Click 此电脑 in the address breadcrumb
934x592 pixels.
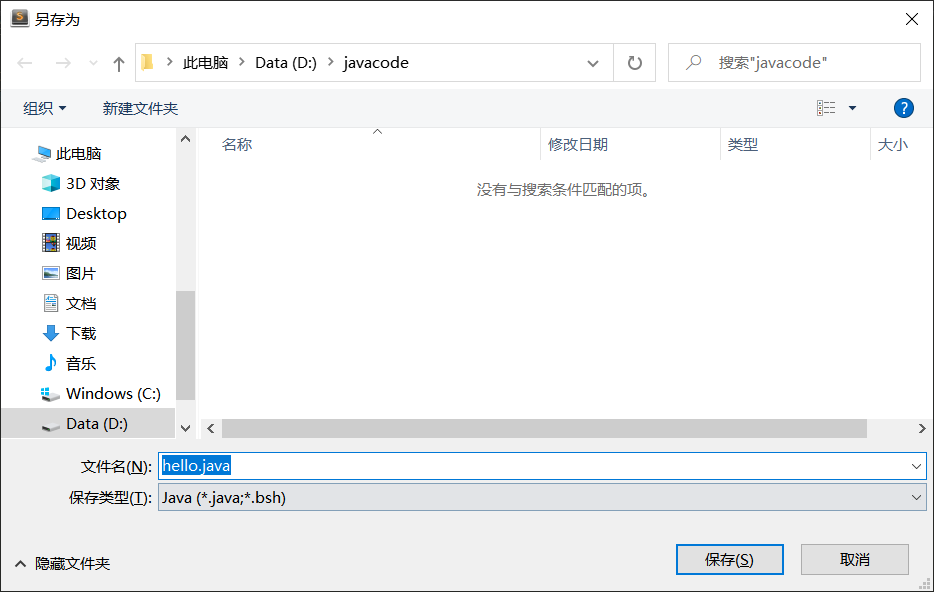[x=205, y=63]
